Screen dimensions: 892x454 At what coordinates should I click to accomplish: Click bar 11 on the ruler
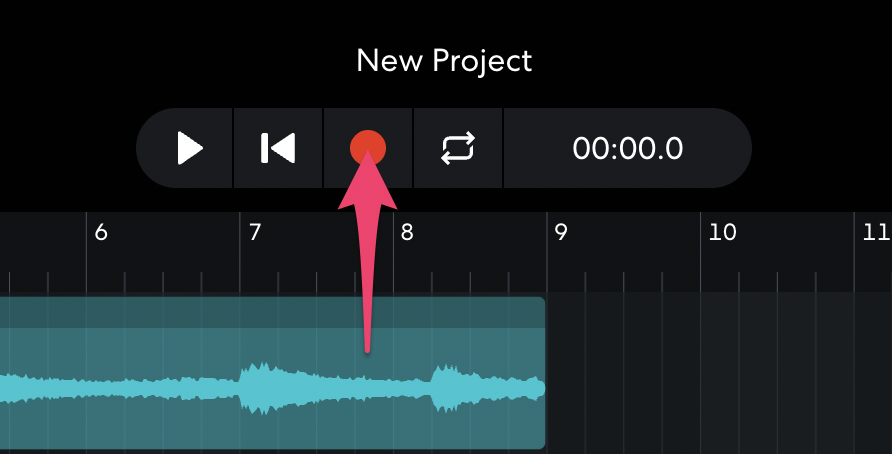tap(875, 233)
